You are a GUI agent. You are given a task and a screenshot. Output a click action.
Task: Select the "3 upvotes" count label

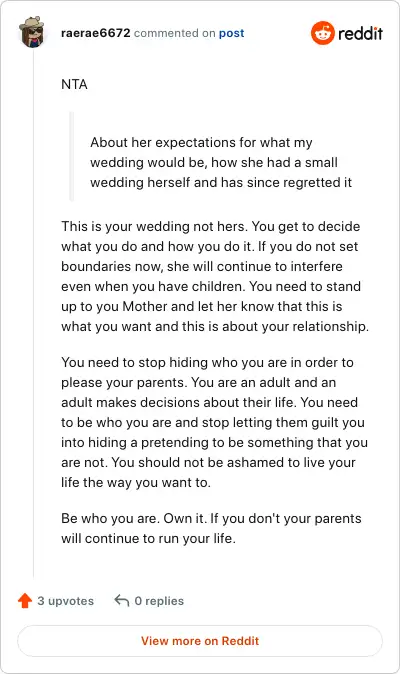65,601
